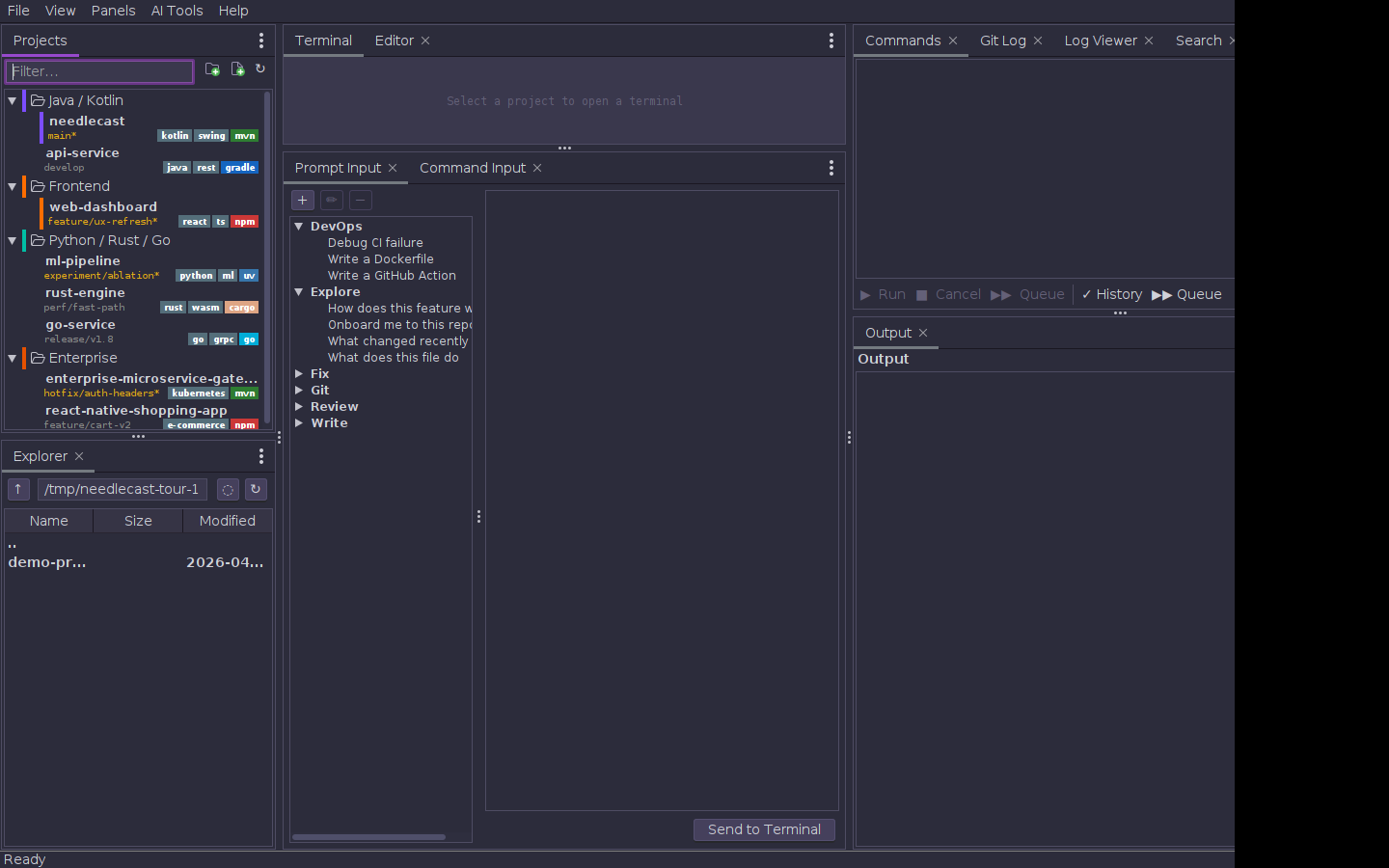Toggle the History checkmark option
Viewport: 1389px width, 868px height.
point(1112,294)
